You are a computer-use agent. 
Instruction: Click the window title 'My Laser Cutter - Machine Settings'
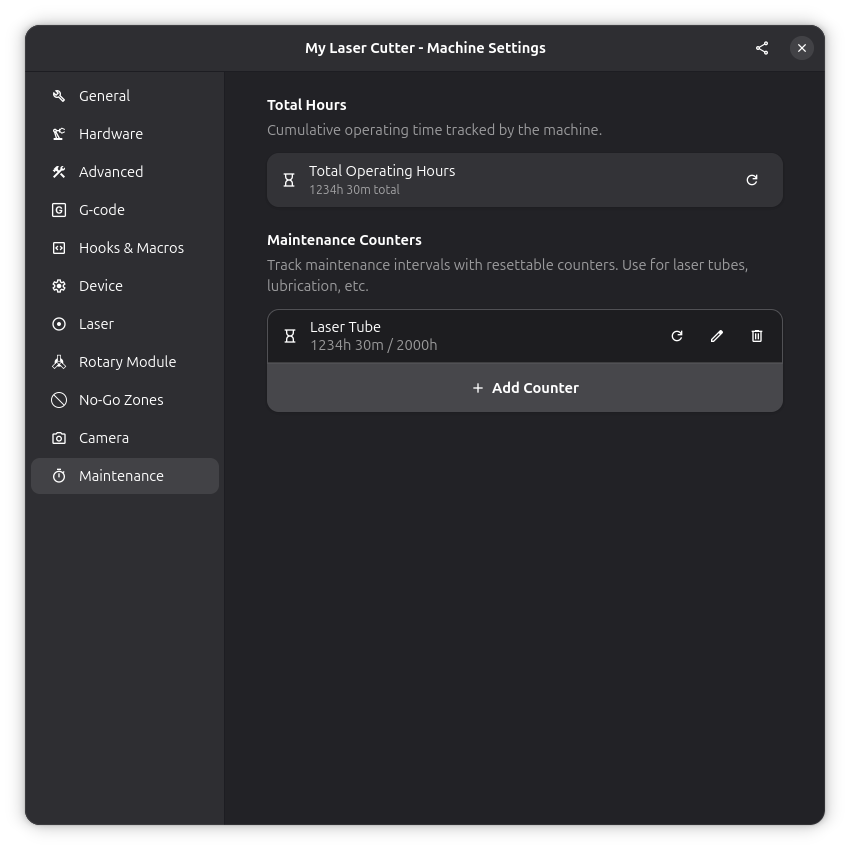tap(425, 48)
